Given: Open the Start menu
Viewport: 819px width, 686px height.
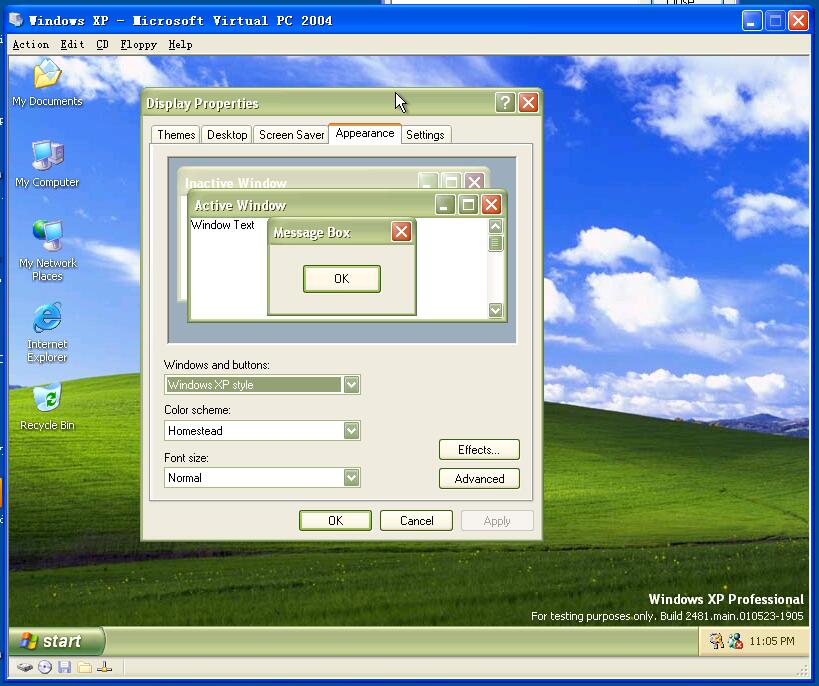Looking at the screenshot, I should click(x=55, y=641).
